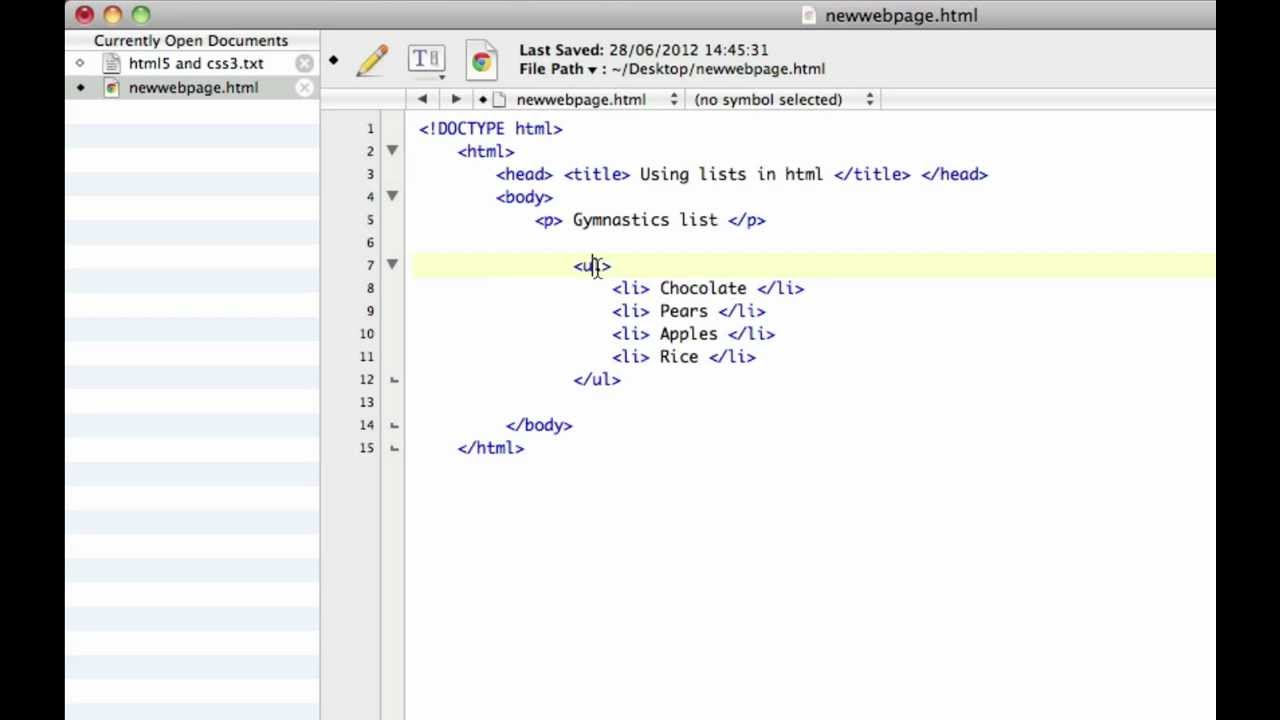
Task: Click line number 6 in the gutter
Action: click(370, 243)
